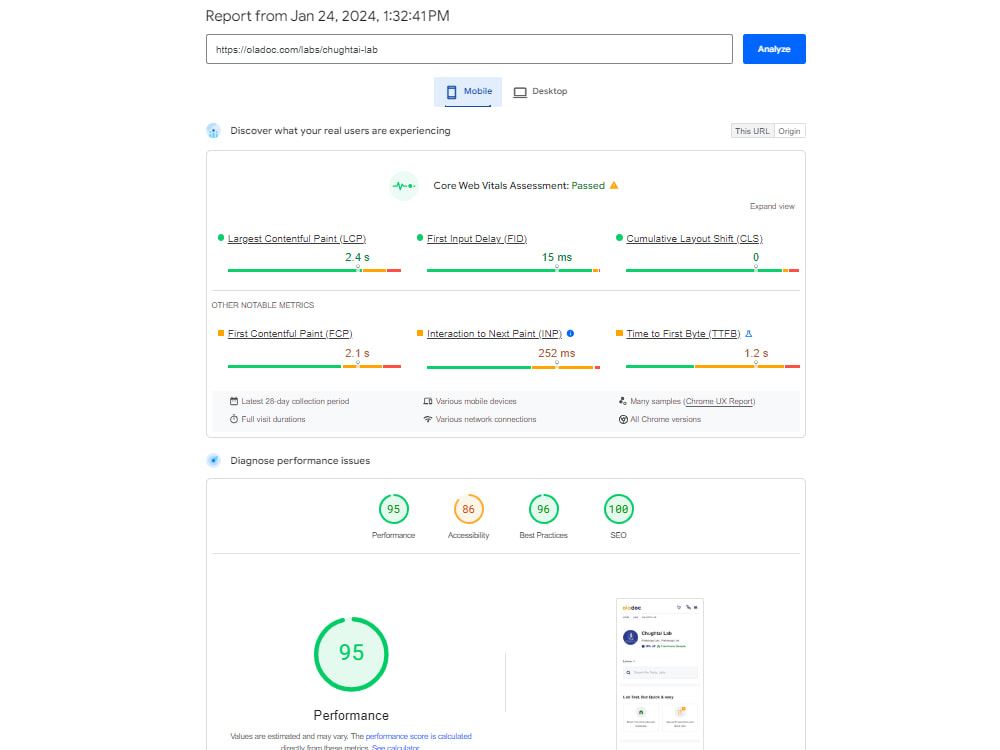Click the devices icon by Various mobile devices
The width and height of the screenshot is (1000, 750).
pyautogui.click(x=428, y=401)
